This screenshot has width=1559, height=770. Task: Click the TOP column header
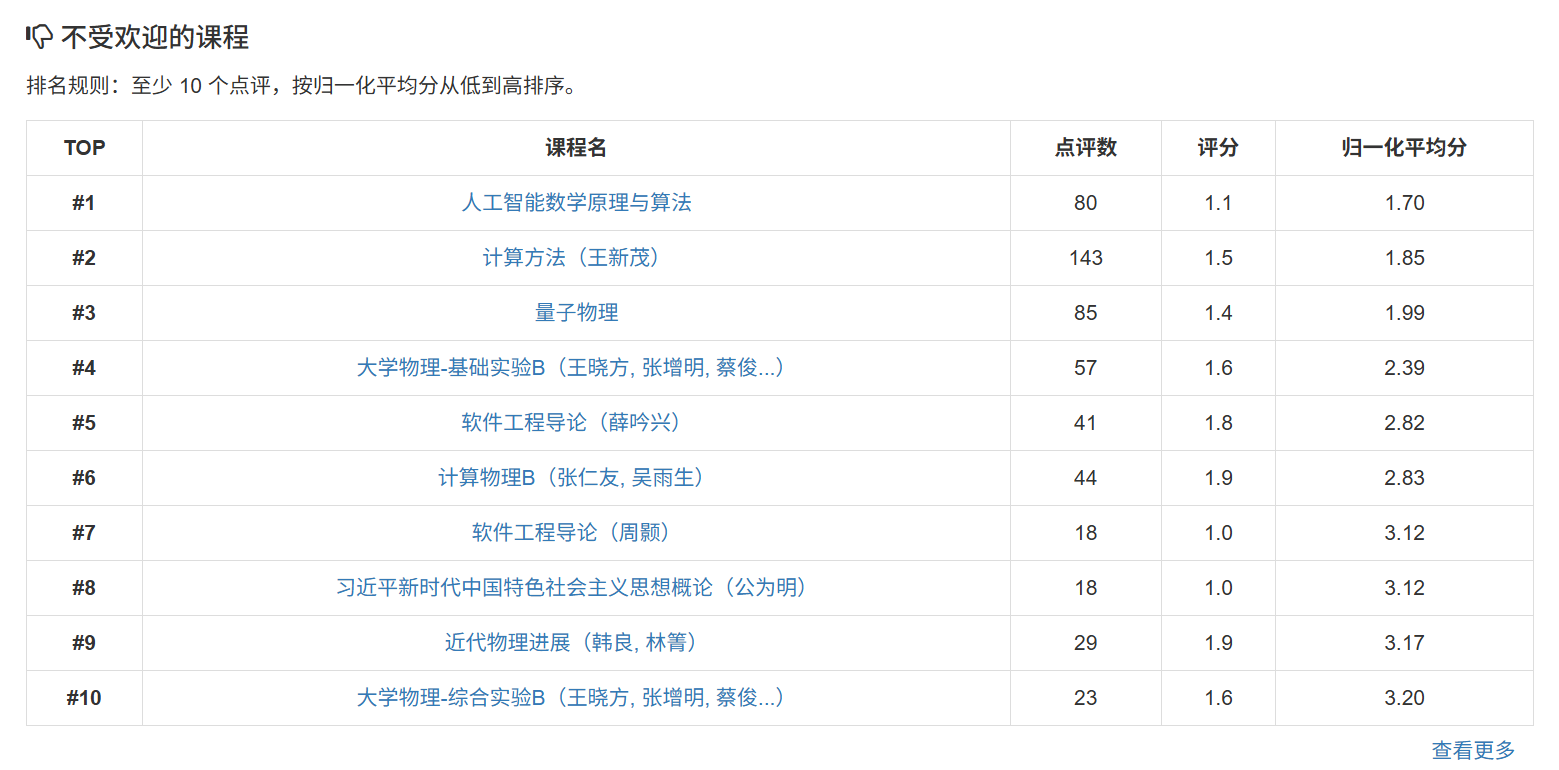[84, 148]
